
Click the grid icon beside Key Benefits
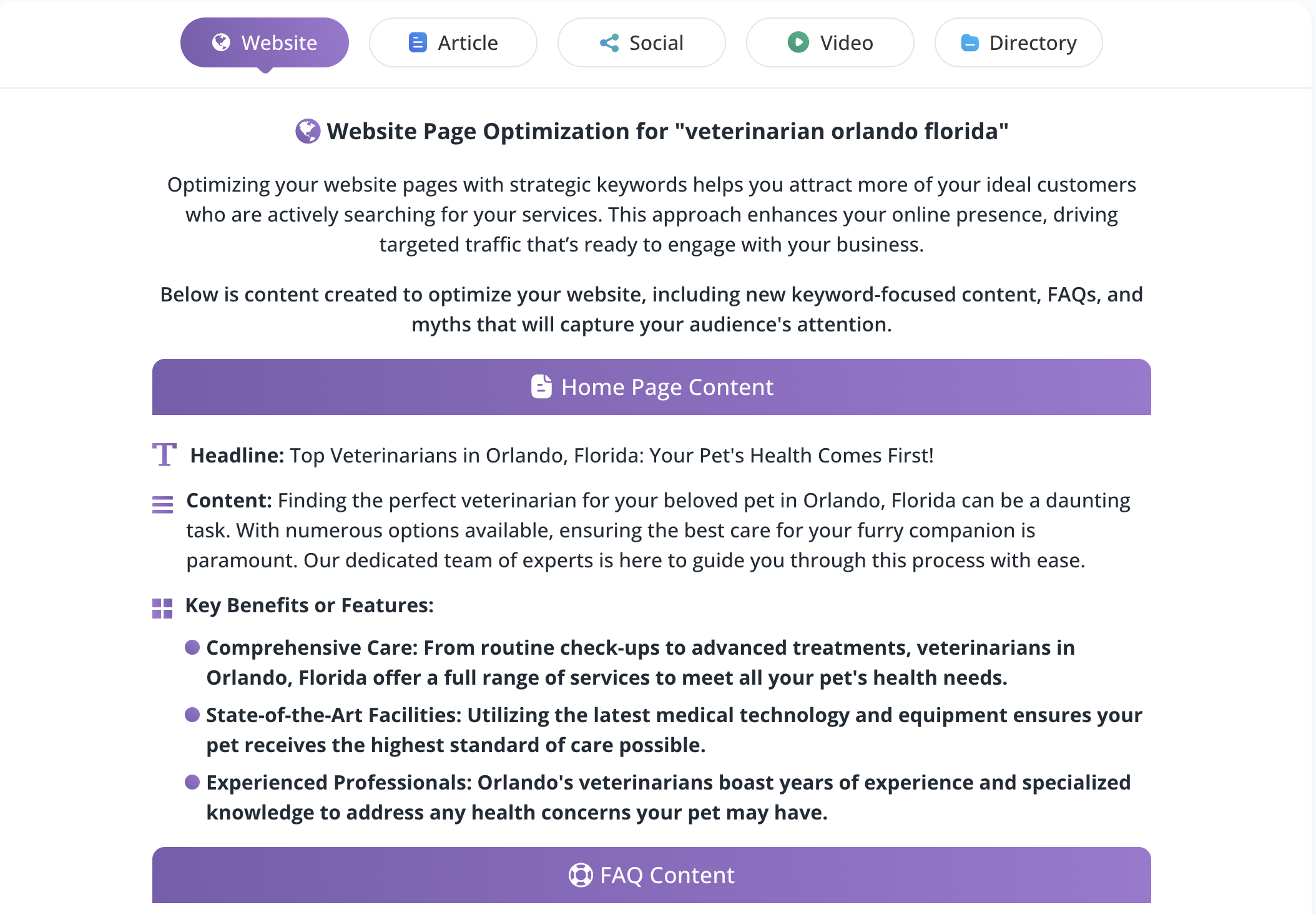coord(162,608)
